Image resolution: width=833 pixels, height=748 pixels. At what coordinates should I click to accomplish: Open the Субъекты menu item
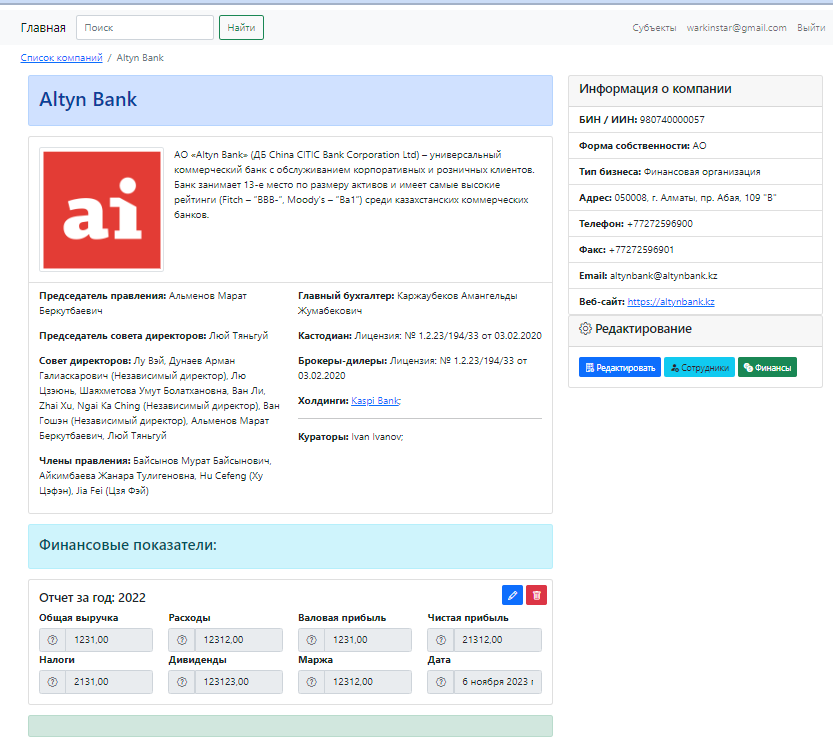point(654,28)
